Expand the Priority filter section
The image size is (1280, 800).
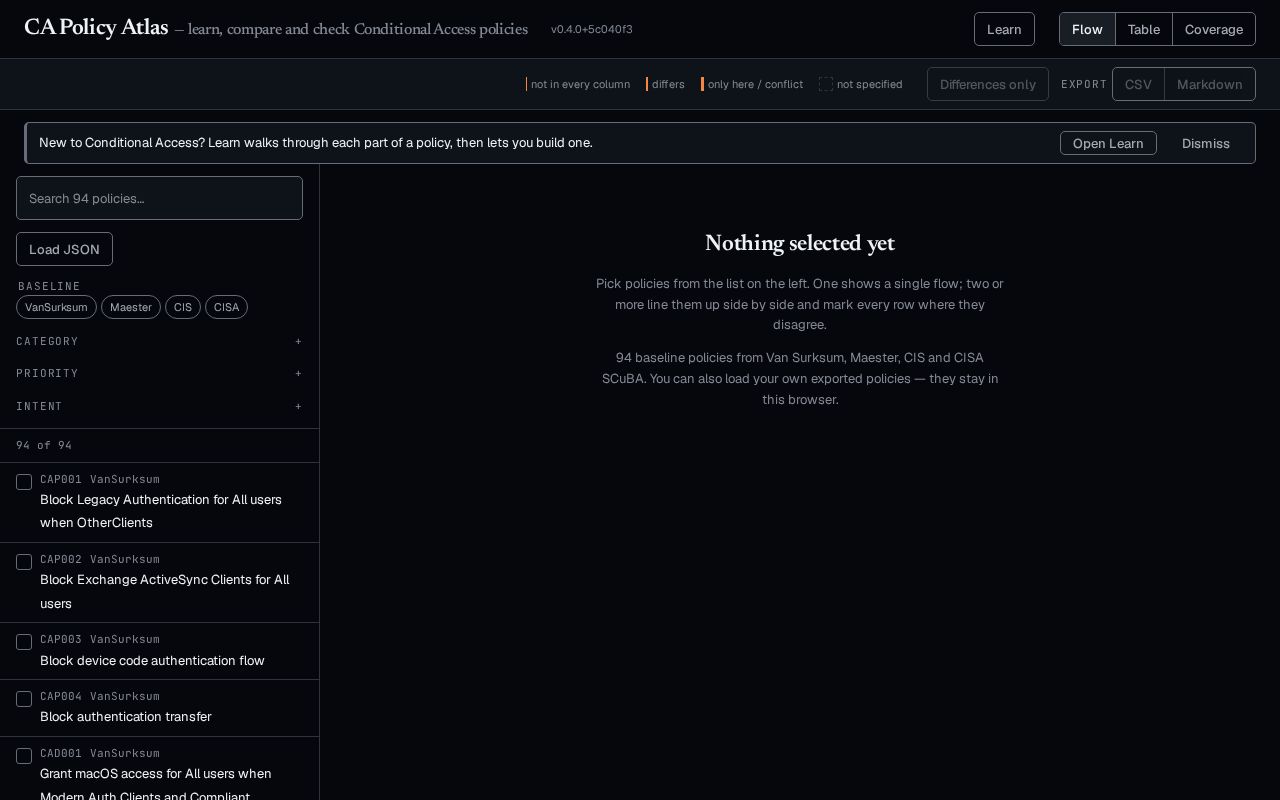tap(159, 373)
